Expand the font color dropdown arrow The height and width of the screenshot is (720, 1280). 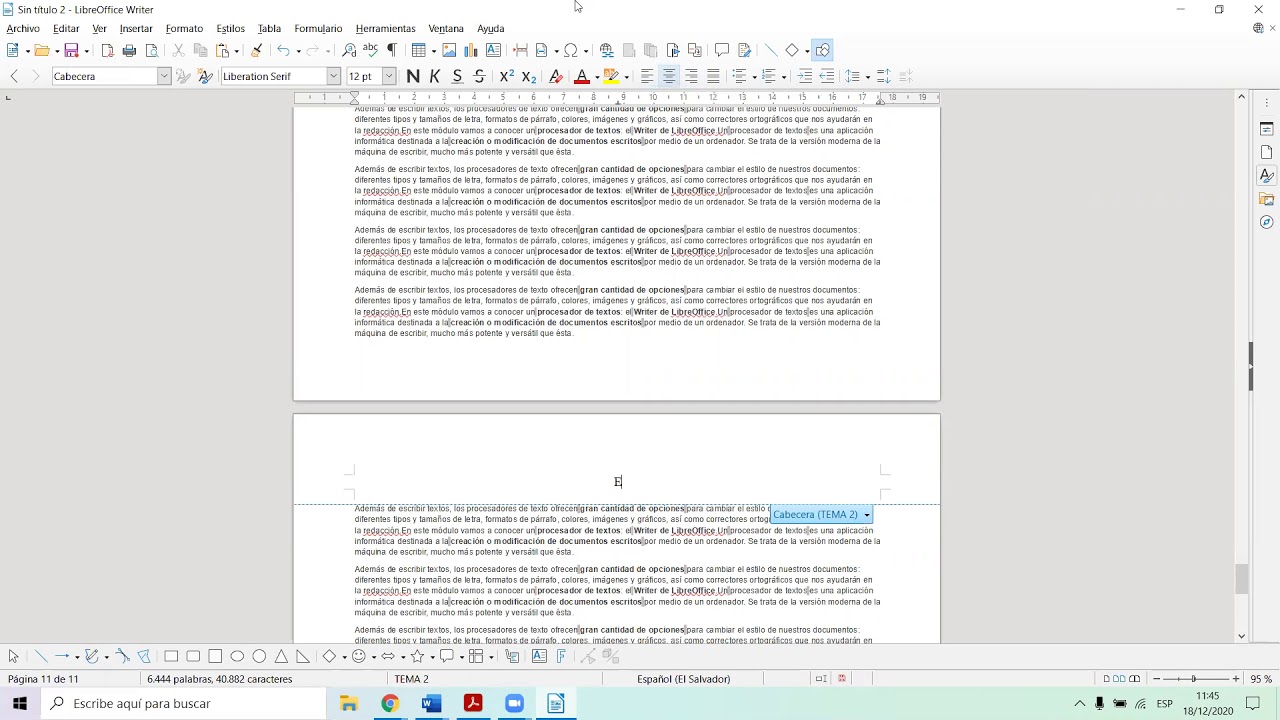coord(597,77)
